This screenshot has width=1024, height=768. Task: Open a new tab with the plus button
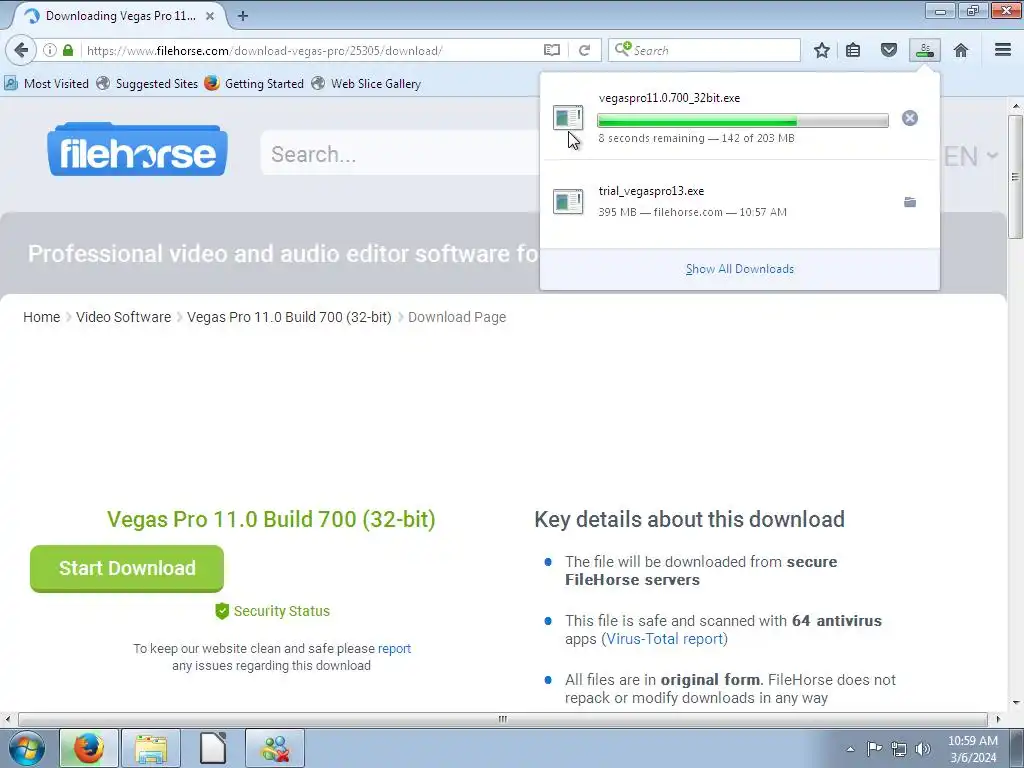pos(242,16)
